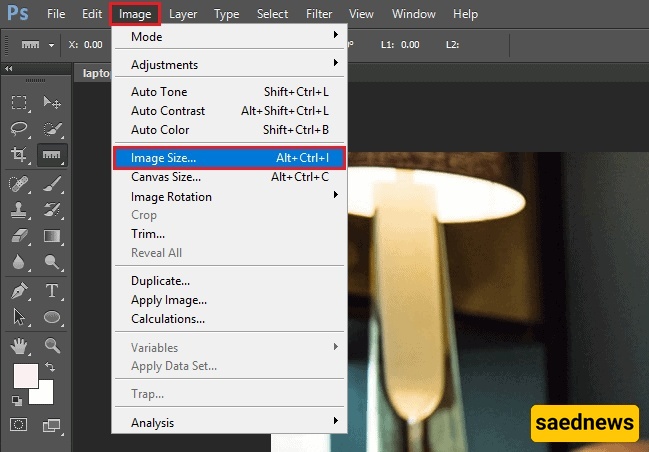
Task: Open the Filter menu
Action: [319, 15]
